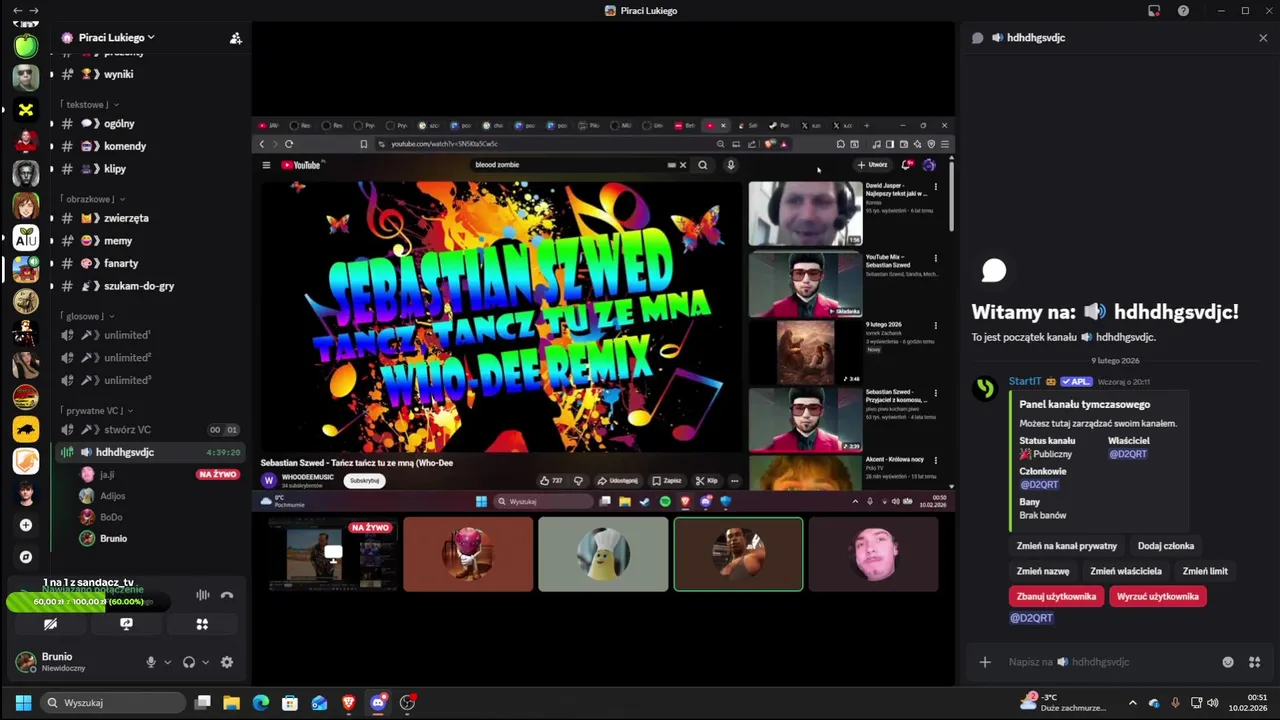Image resolution: width=1280 pixels, height=720 pixels.
Task: Click the ja.ji NA ŻYWO stream thumbnail
Action: (333, 554)
